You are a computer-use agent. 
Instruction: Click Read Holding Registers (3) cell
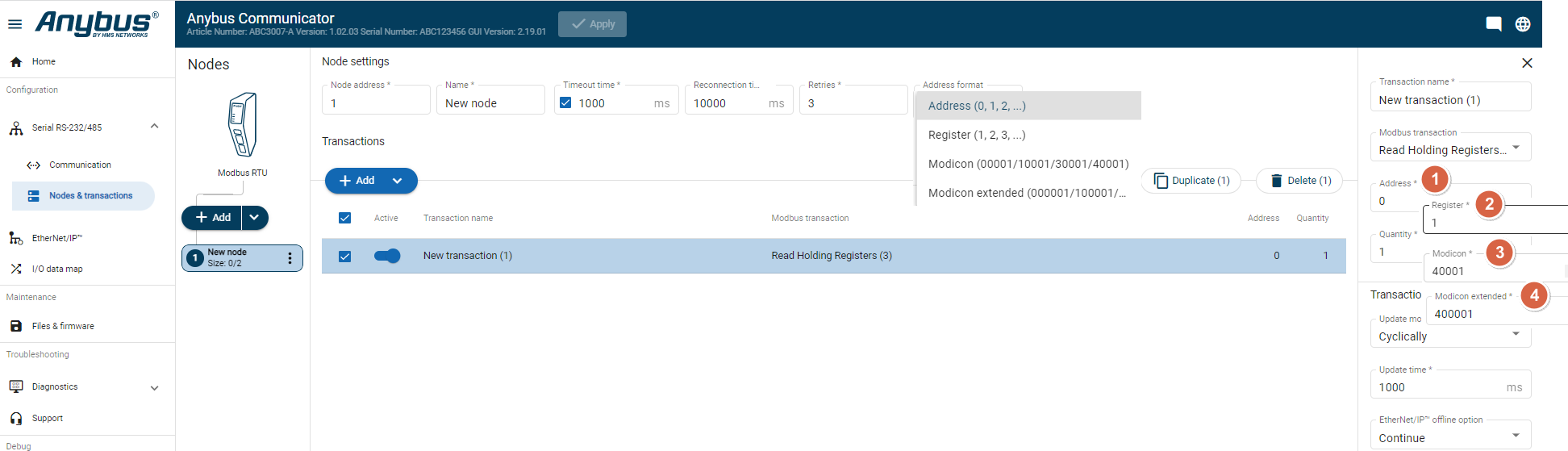pyautogui.click(x=832, y=256)
